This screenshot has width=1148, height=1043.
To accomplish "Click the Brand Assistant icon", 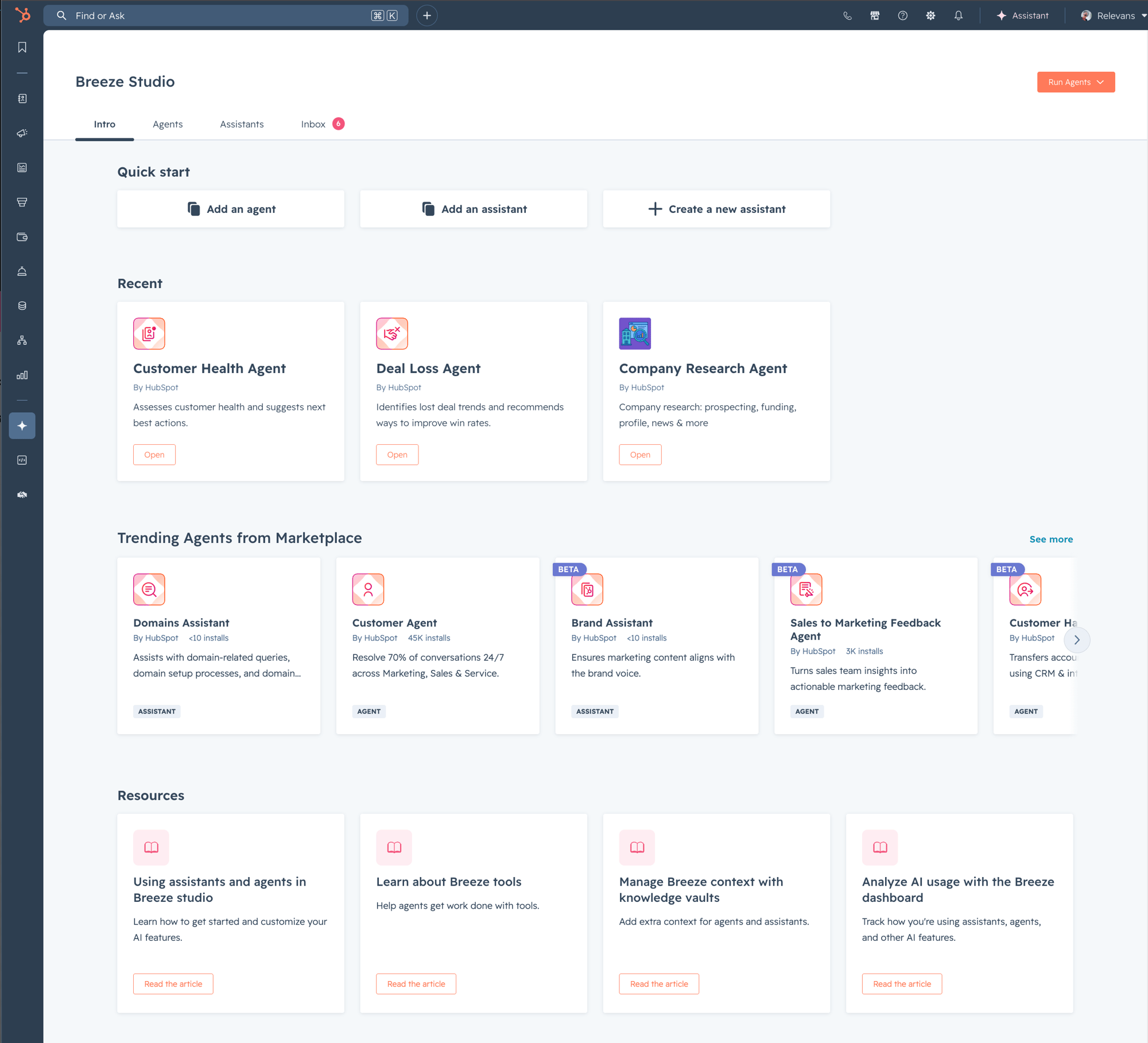I will click(587, 590).
